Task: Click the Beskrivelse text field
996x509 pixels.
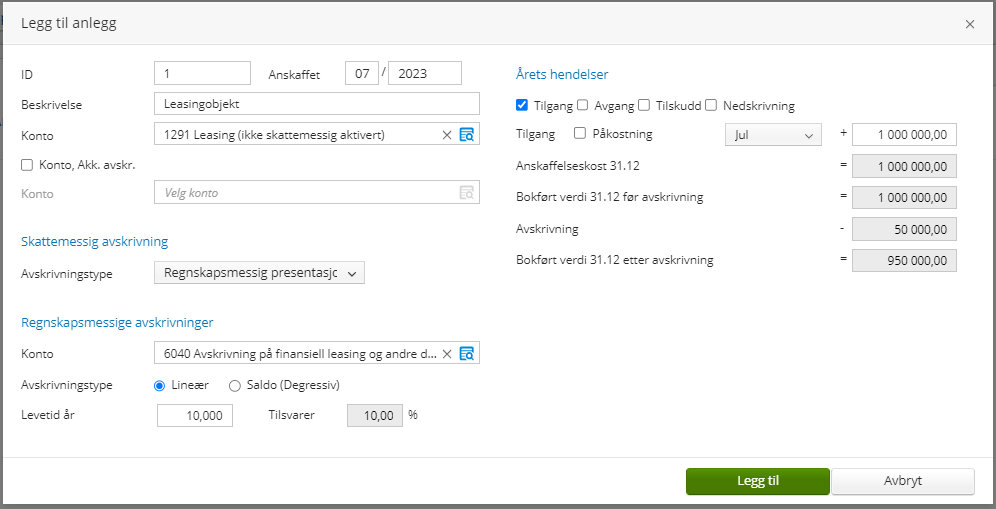Action: (317, 104)
